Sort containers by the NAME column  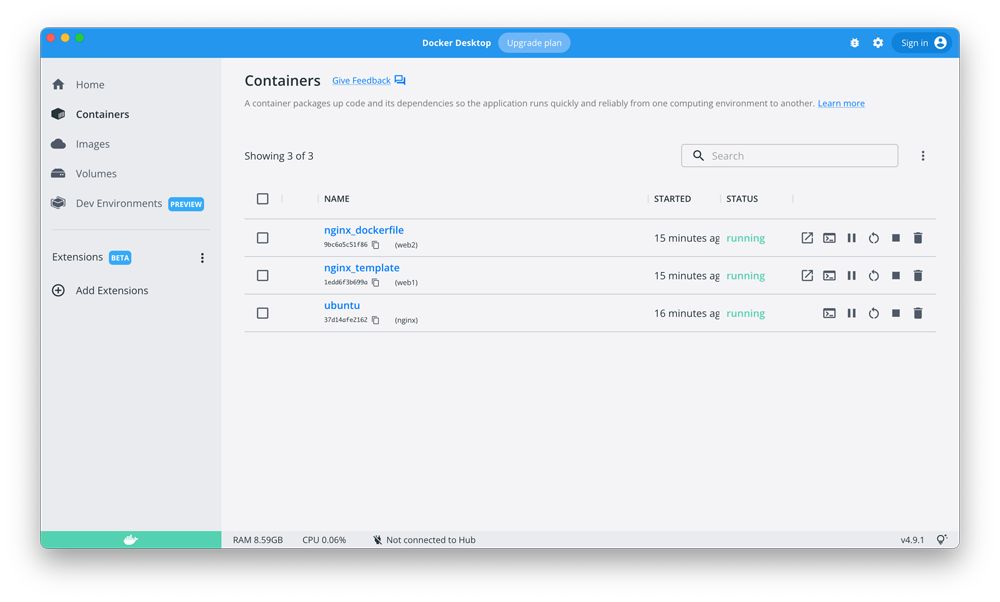click(337, 199)
